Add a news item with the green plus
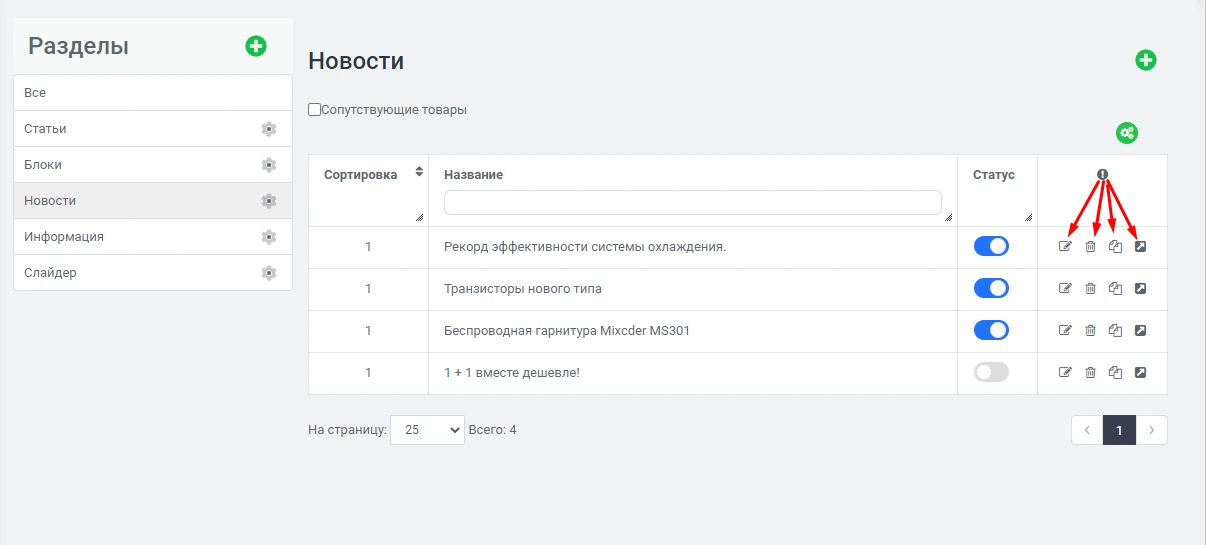Screen dimensions: 1206x545 1145,61
